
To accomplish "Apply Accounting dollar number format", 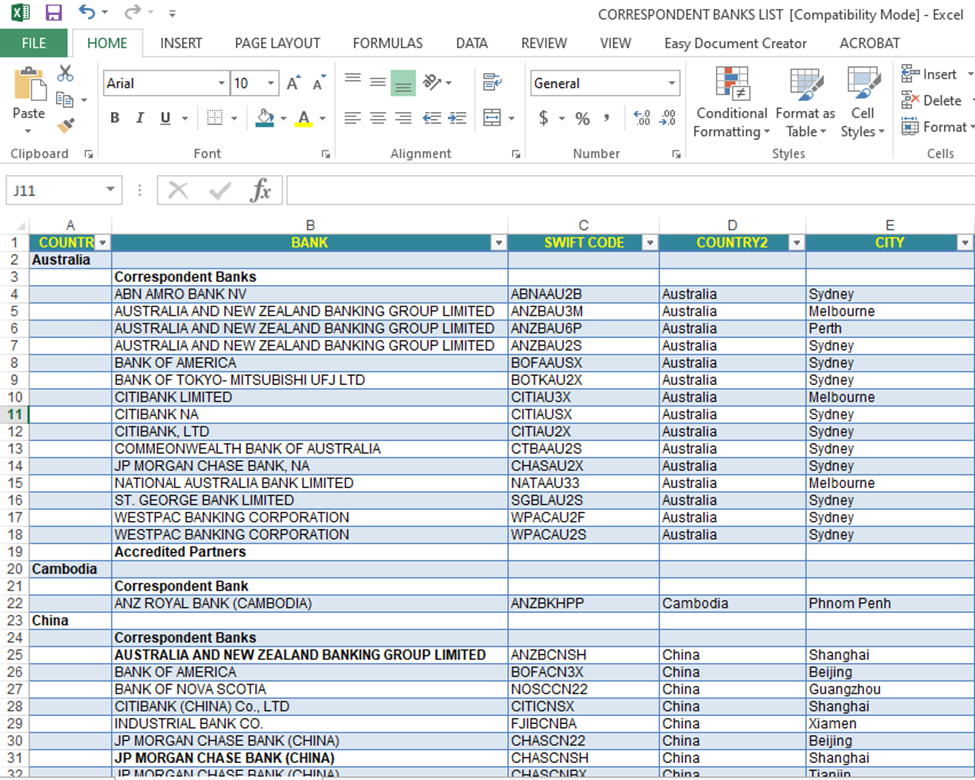I will tap(543, 118).
